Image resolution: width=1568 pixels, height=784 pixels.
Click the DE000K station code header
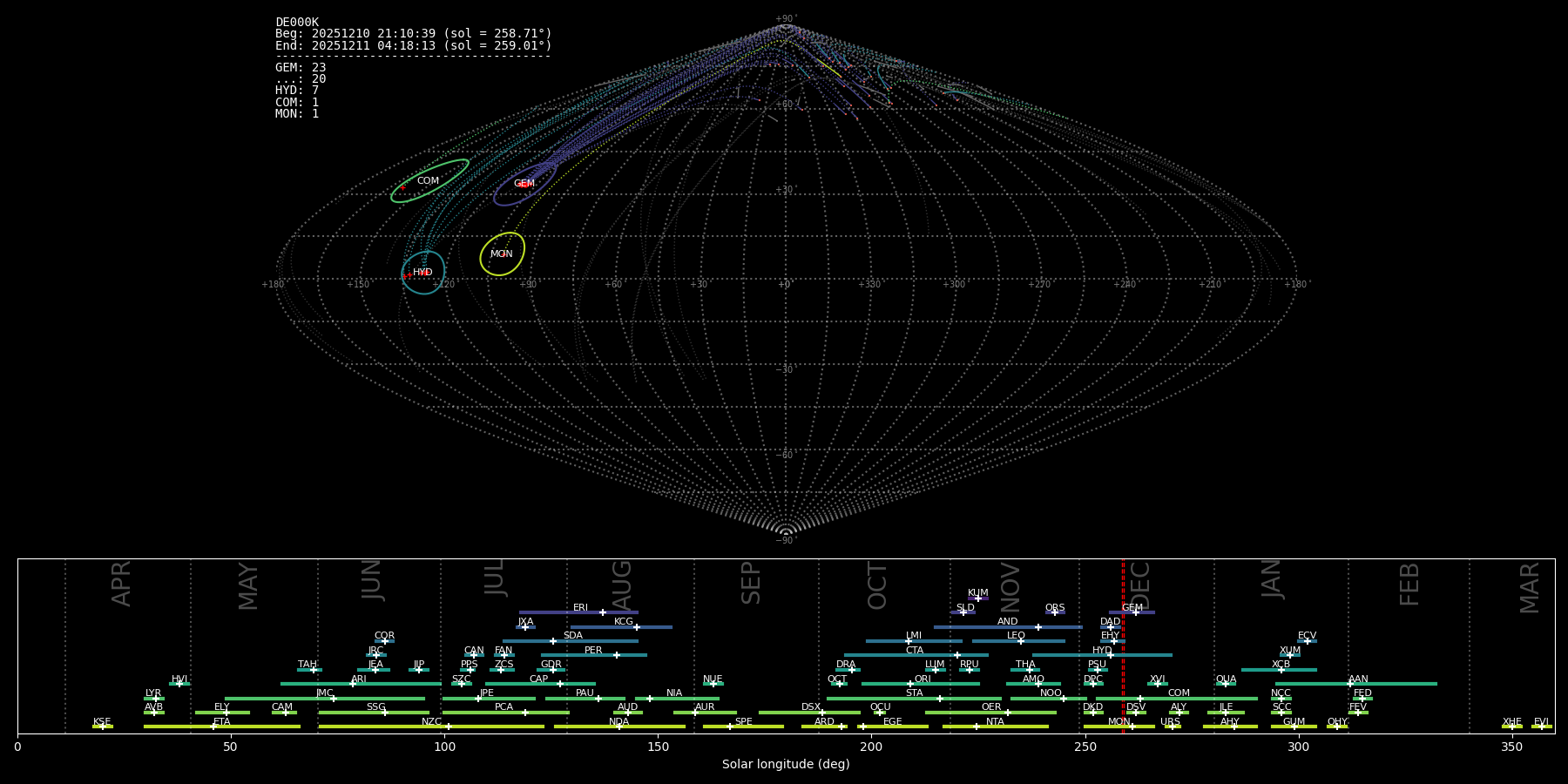[x=297, y=23]
